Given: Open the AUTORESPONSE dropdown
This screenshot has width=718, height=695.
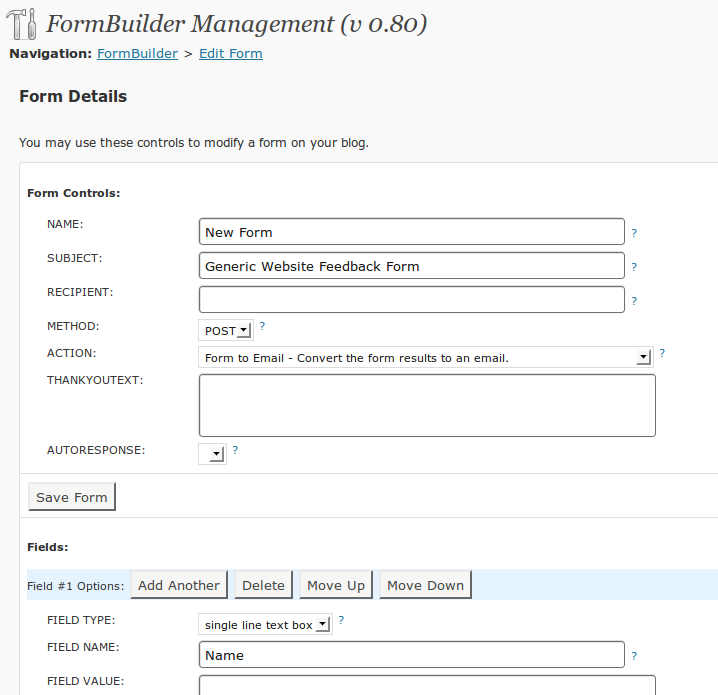Looking at the screenshot, I should [x=212, y=454].
